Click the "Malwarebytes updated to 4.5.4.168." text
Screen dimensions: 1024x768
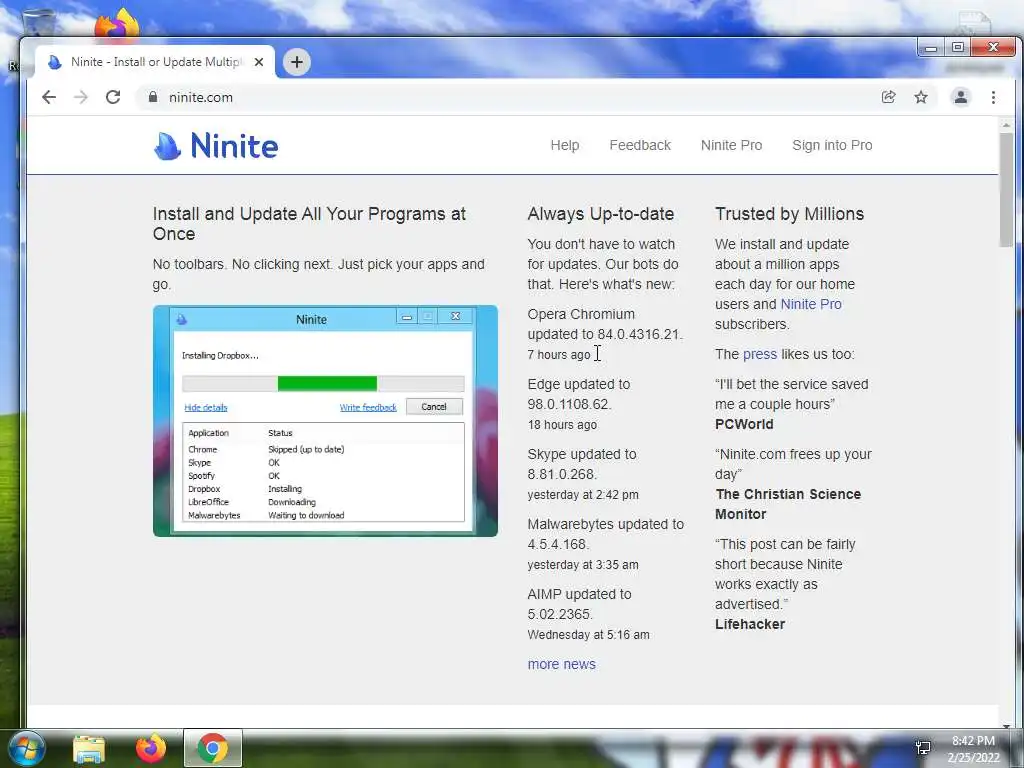click(x=605, y=534)
